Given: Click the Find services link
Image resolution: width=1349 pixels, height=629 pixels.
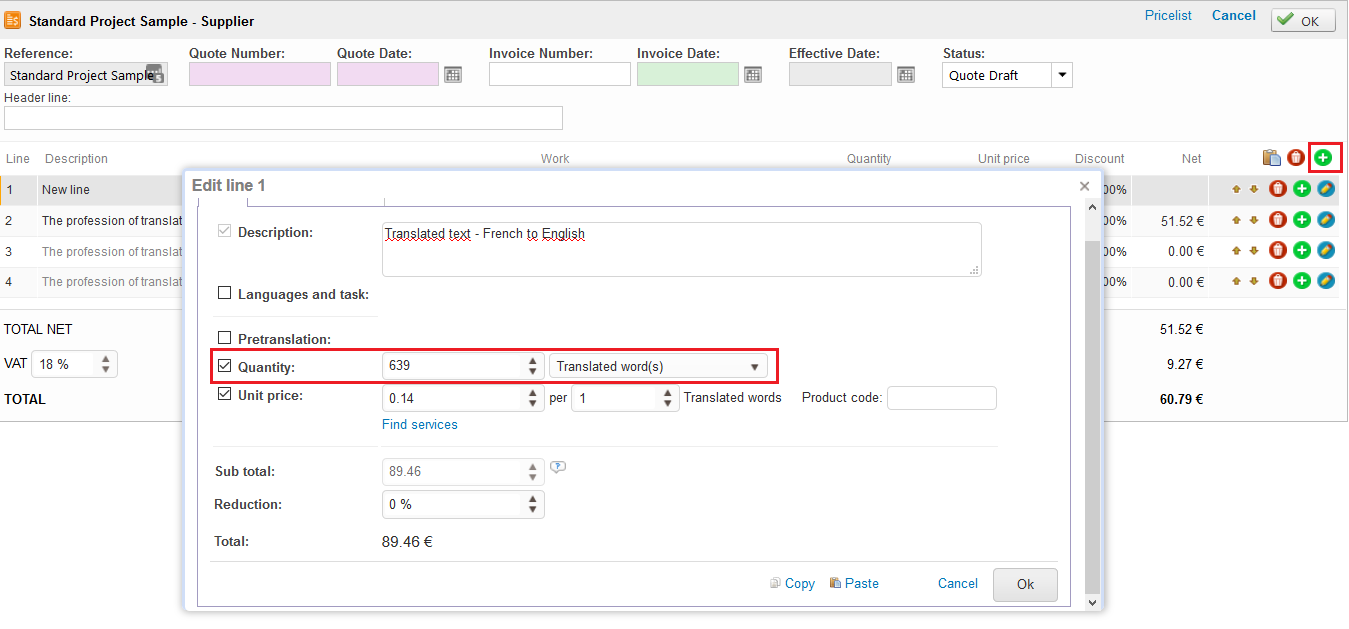Looking at the screenshot, I should (419, 425).
